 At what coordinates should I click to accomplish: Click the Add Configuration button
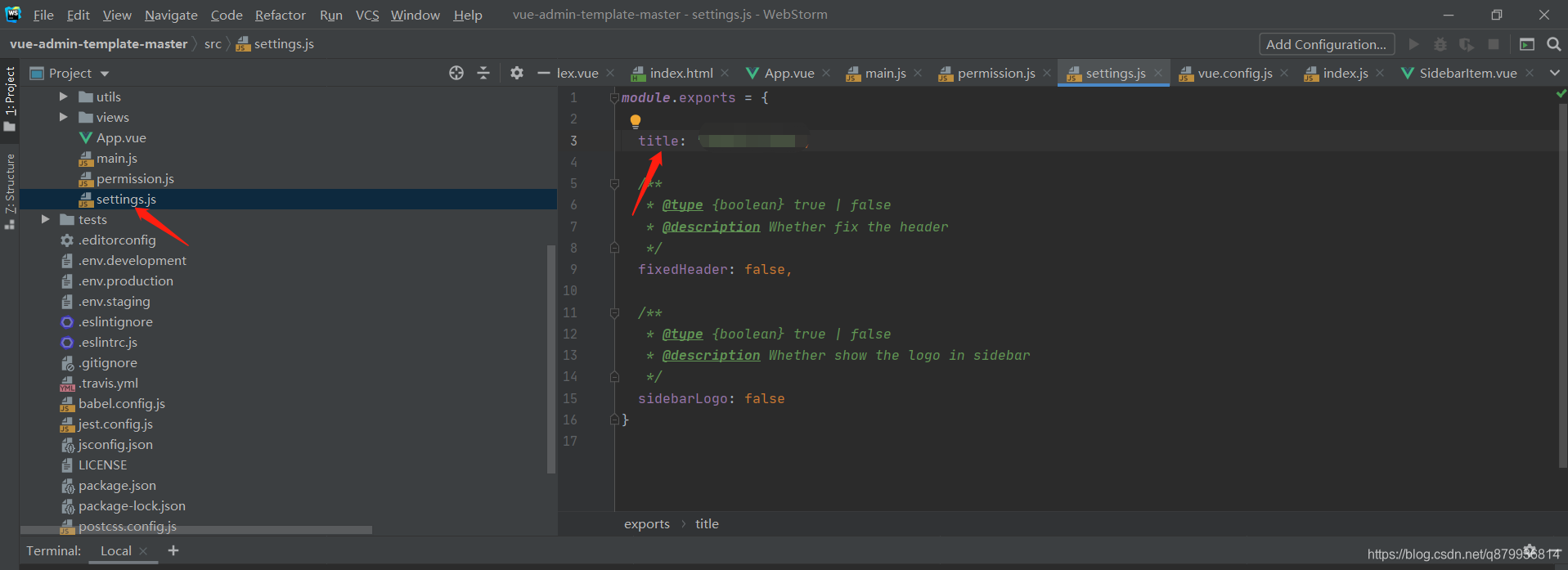[x=1326, y=44]
